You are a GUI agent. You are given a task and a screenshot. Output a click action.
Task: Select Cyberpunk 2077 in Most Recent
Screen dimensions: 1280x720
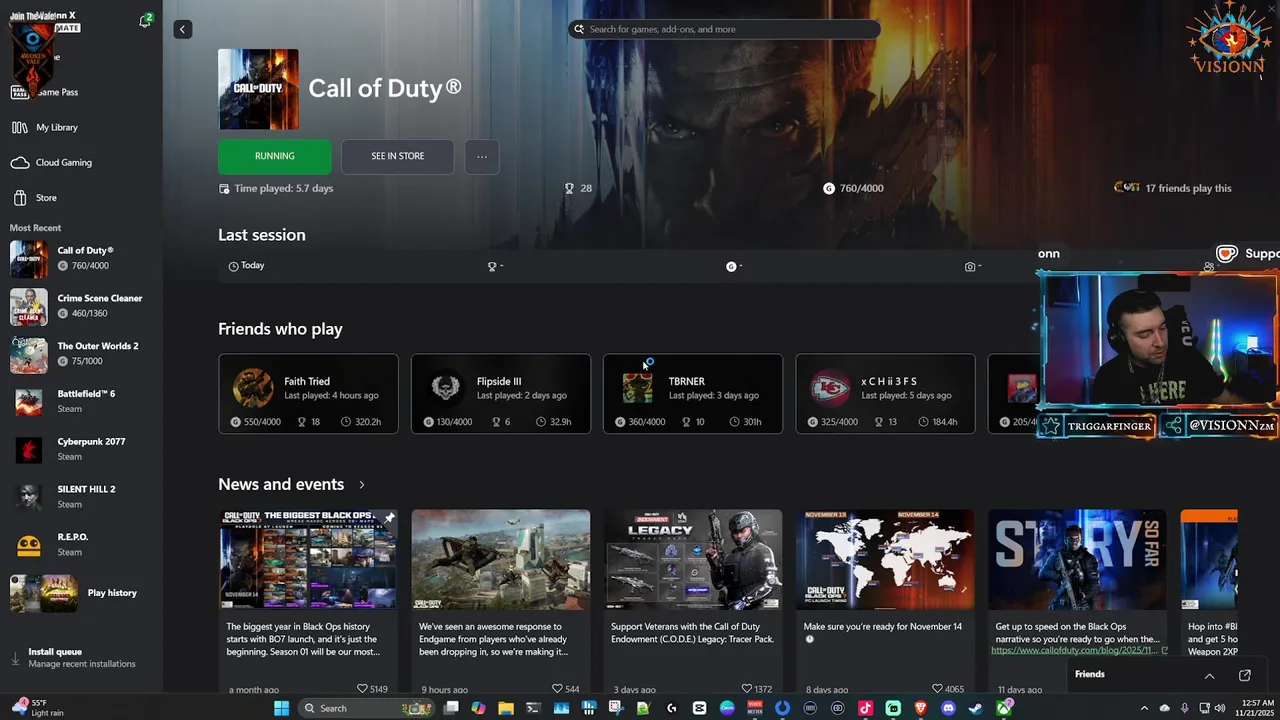pyautogui.click(x=80, y=449)
